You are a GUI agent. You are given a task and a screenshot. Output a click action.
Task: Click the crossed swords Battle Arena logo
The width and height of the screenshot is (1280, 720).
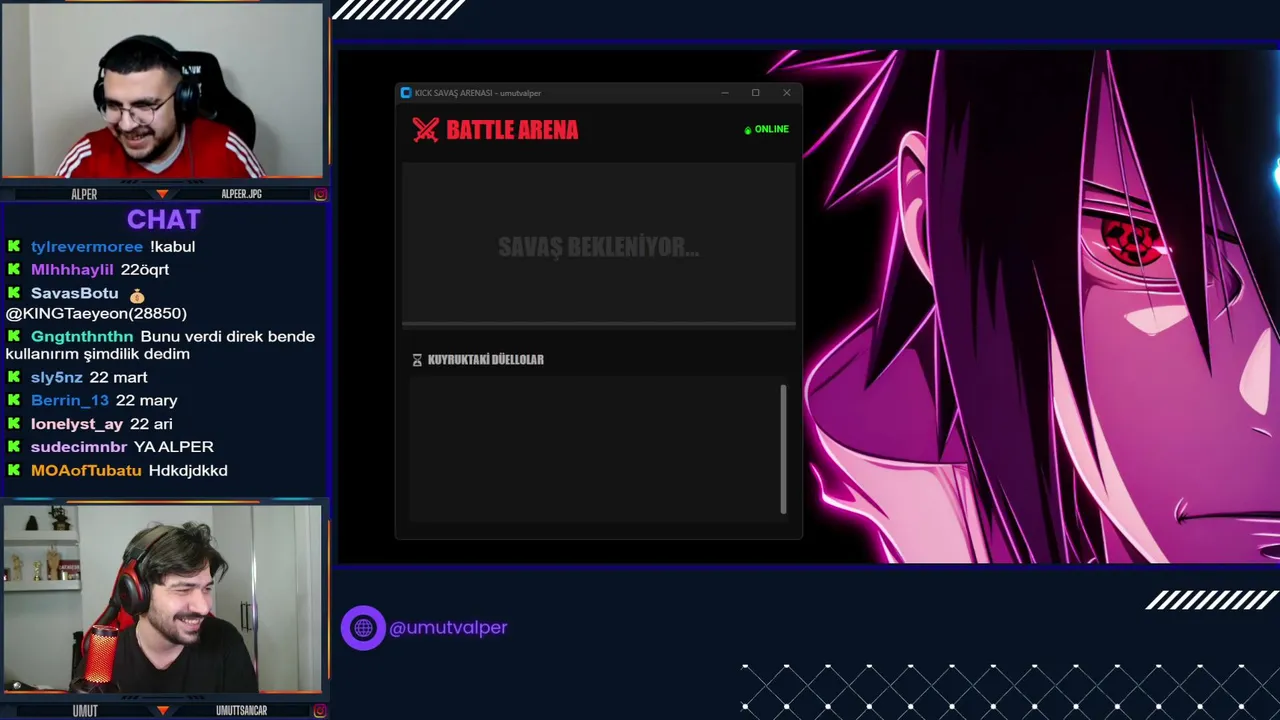pyautogui.click(x=426, y=130)
